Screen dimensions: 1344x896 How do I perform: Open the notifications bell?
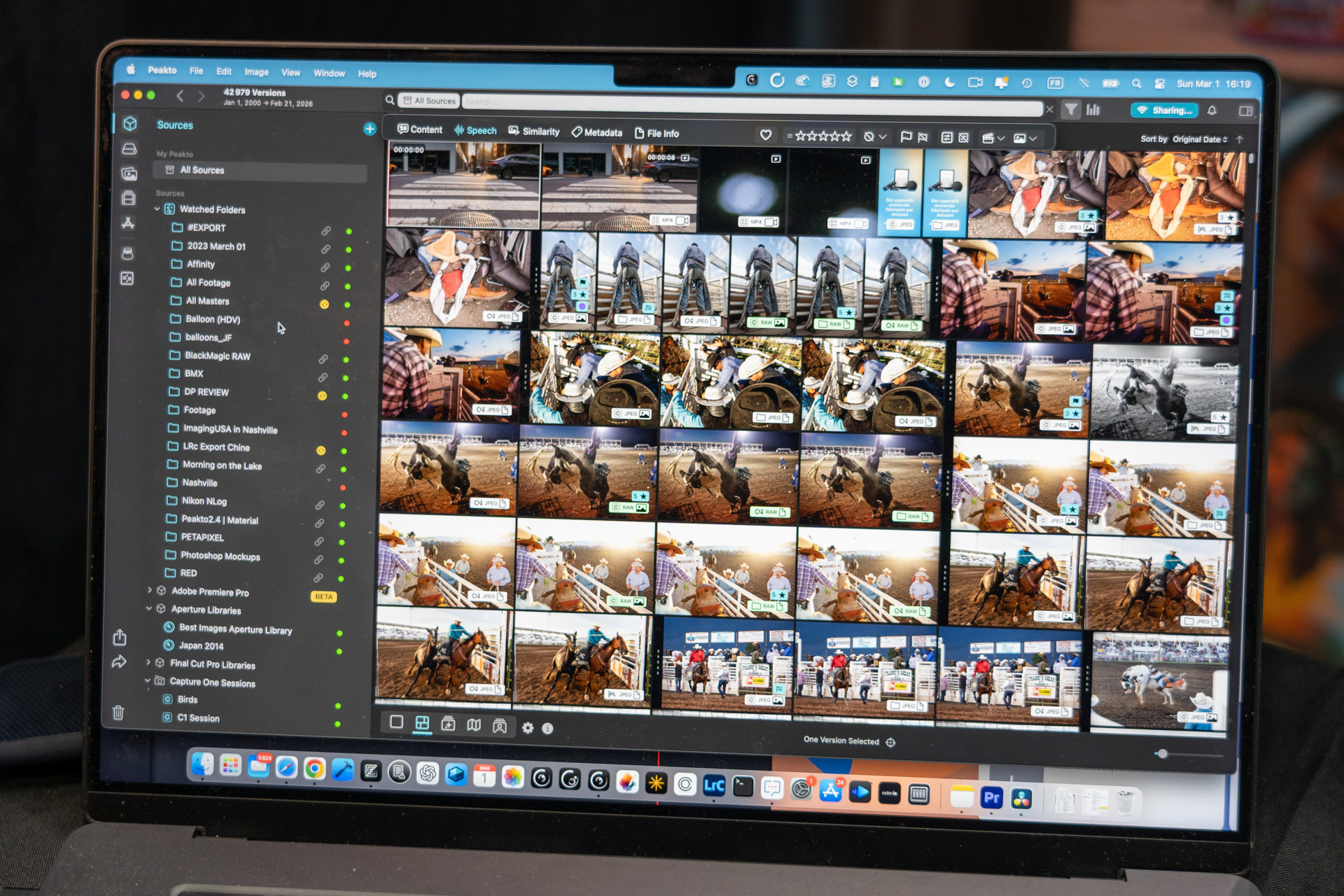point(1212,111)
